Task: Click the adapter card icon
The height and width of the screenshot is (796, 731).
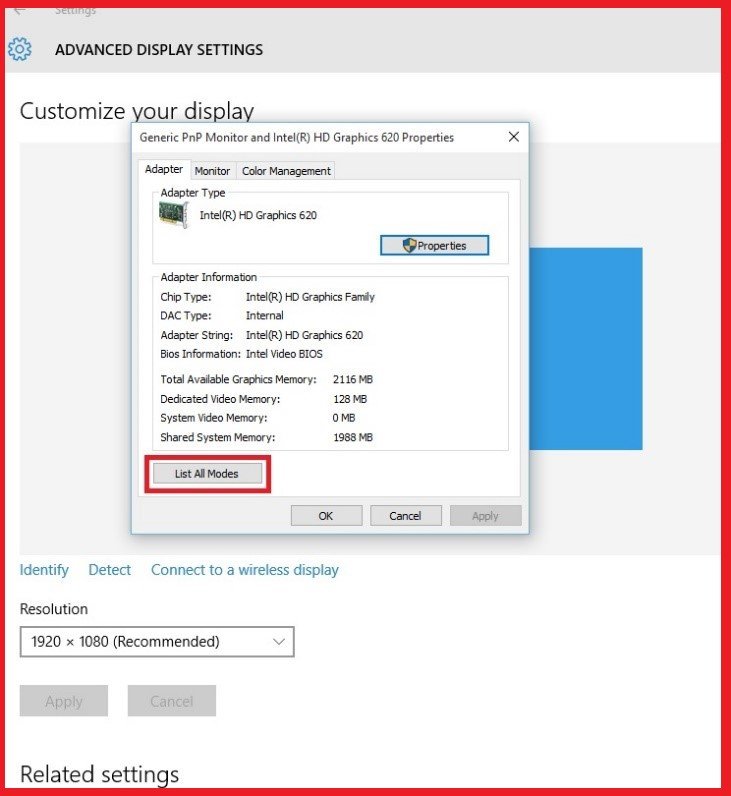Action: pos(174,214)
